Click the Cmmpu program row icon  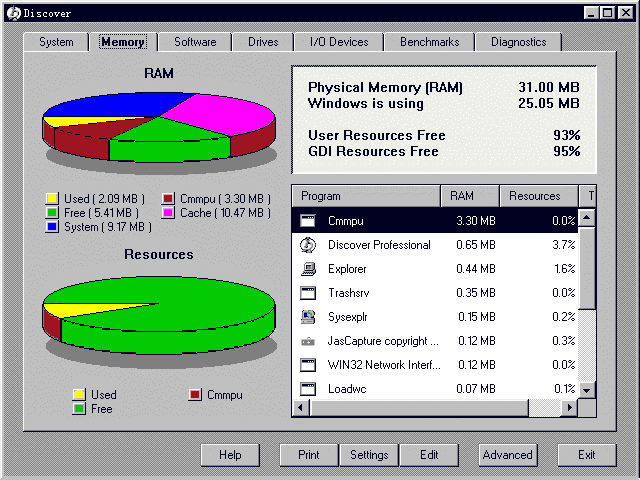coord(308,221)
